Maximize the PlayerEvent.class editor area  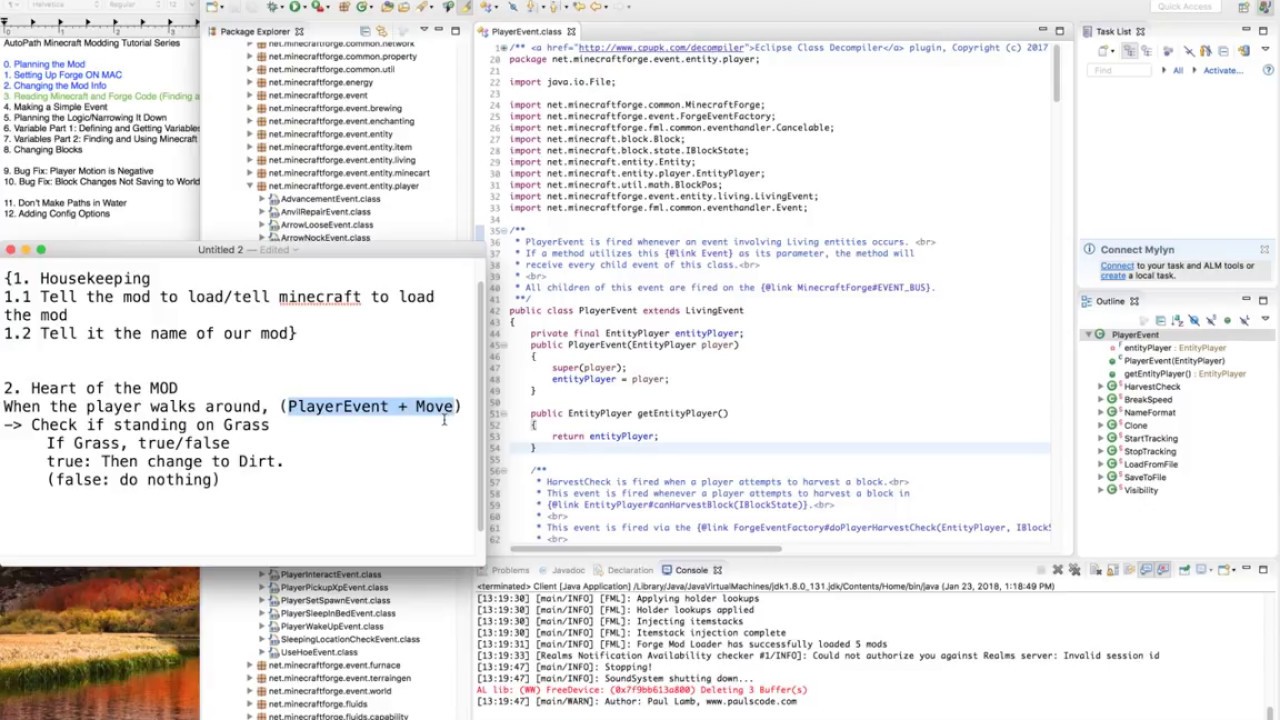tap(1060, 31)
